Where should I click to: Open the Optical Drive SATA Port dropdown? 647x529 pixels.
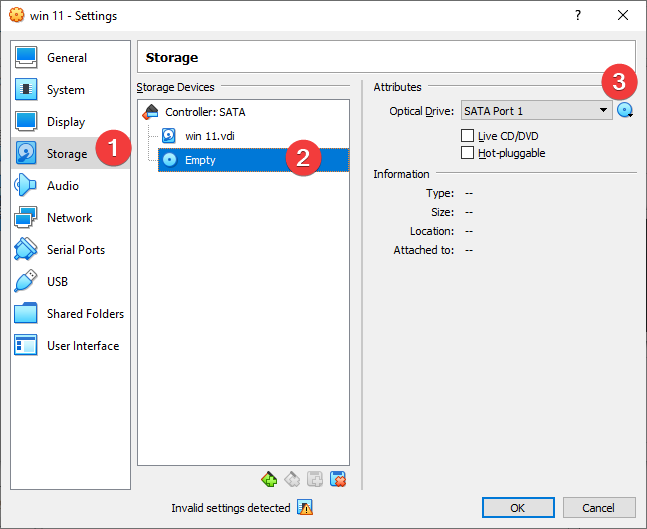click(536, 111)
